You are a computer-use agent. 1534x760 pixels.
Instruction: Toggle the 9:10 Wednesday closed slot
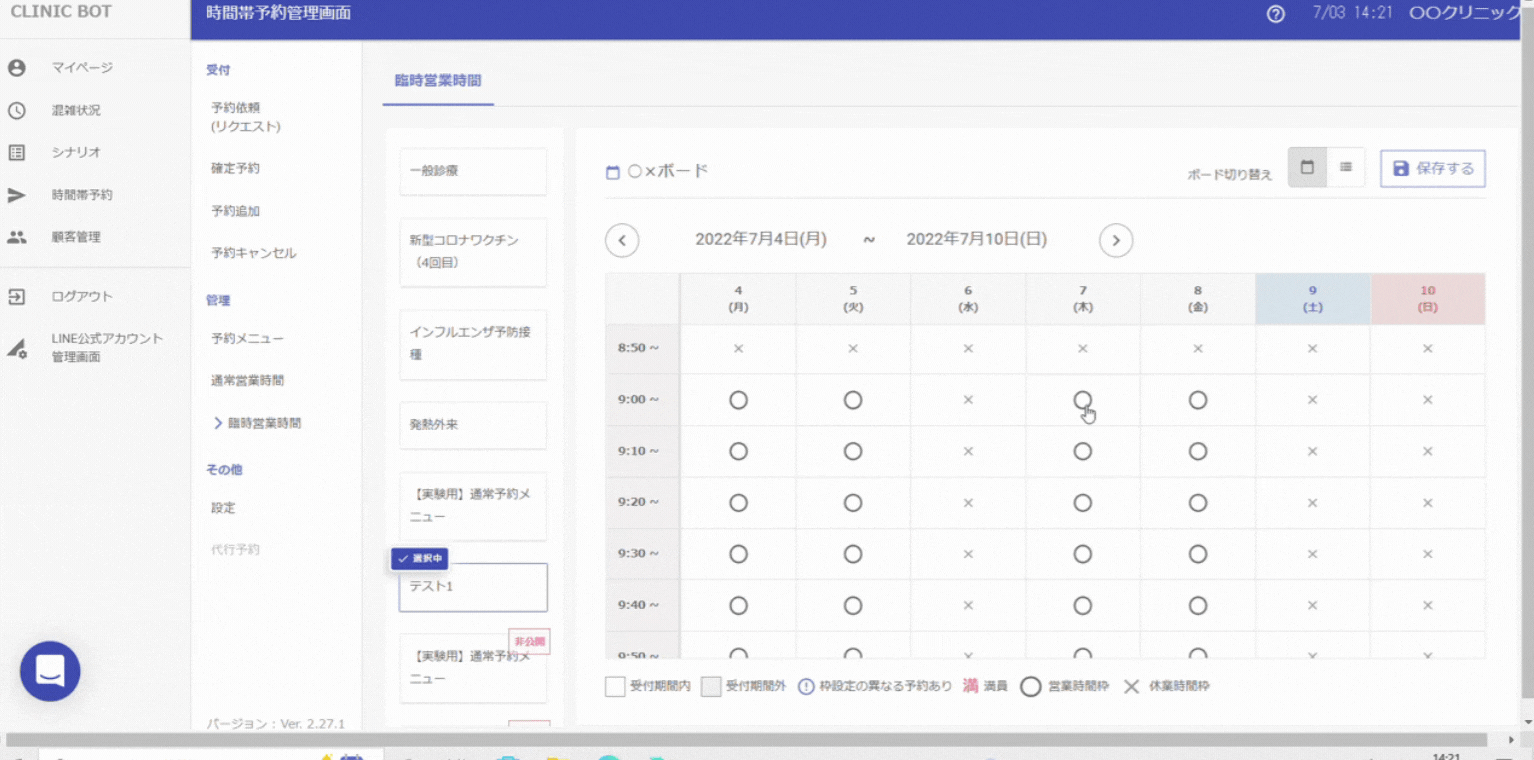(968, 451)
